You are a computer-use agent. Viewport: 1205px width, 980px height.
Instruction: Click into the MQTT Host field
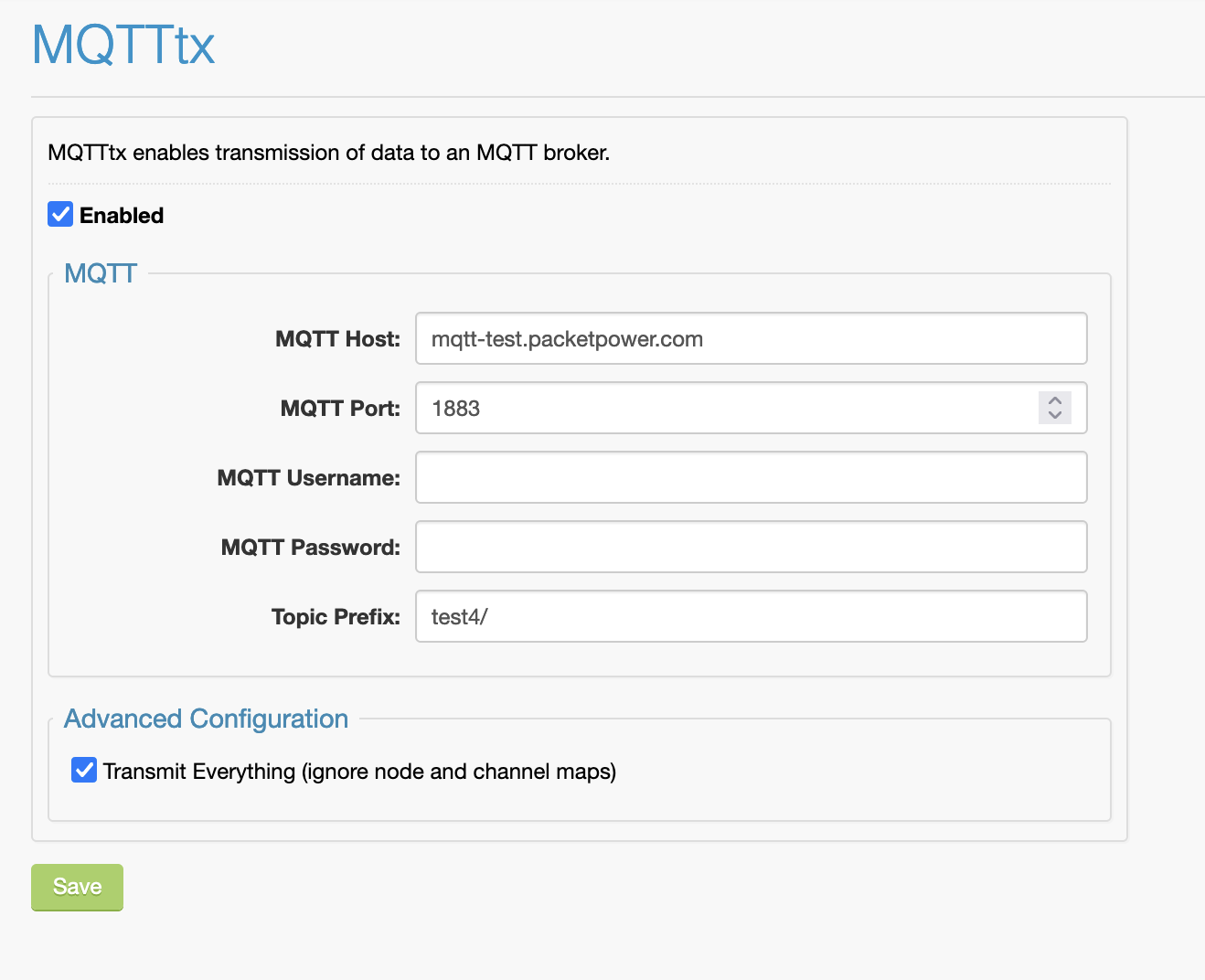click(750, 339)
